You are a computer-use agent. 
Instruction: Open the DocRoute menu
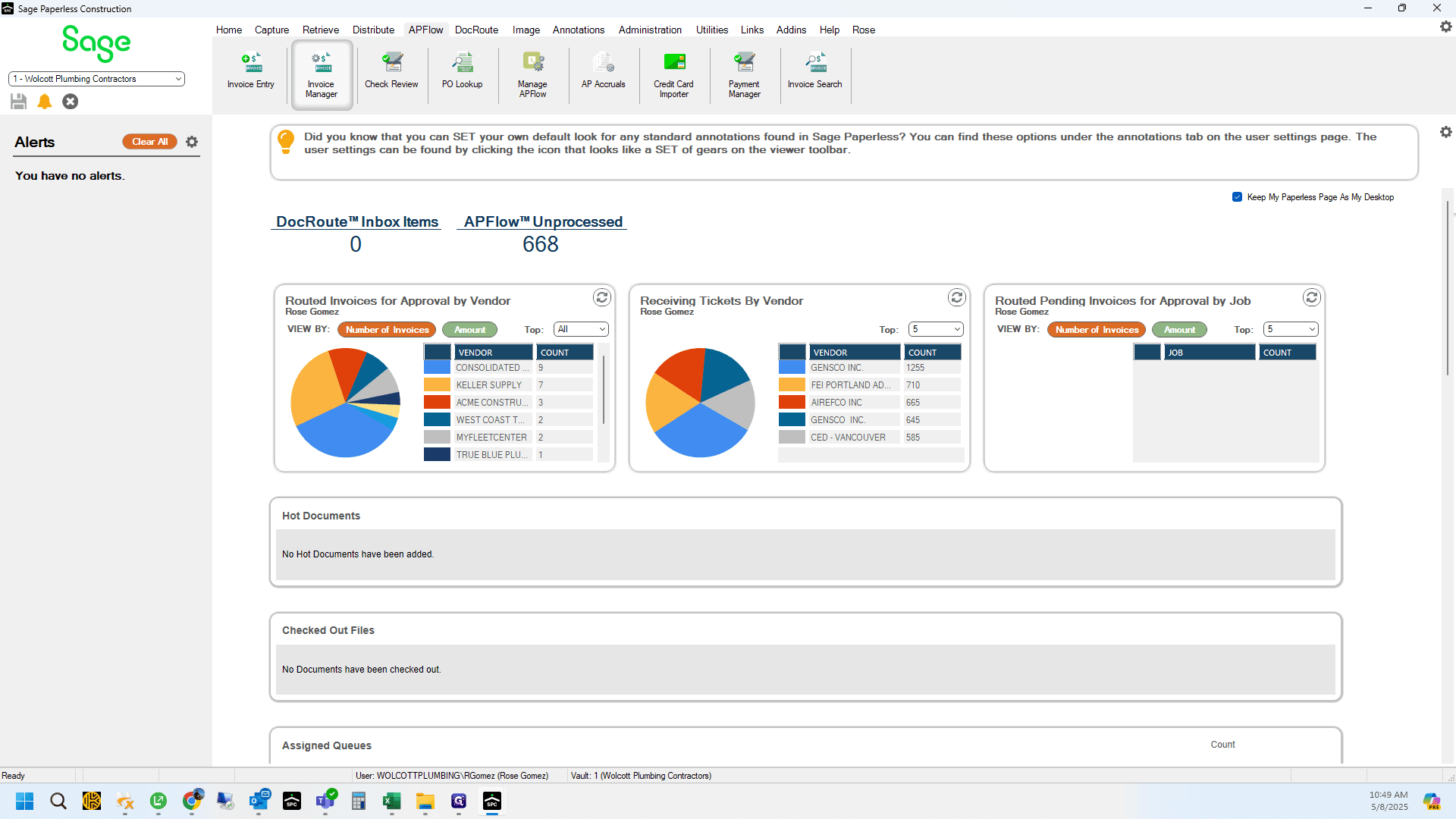(x=476, y=30)
